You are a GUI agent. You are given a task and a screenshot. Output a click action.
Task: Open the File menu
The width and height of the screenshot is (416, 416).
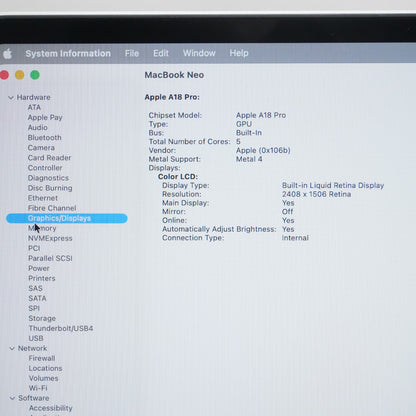click(x=132, y=53)
